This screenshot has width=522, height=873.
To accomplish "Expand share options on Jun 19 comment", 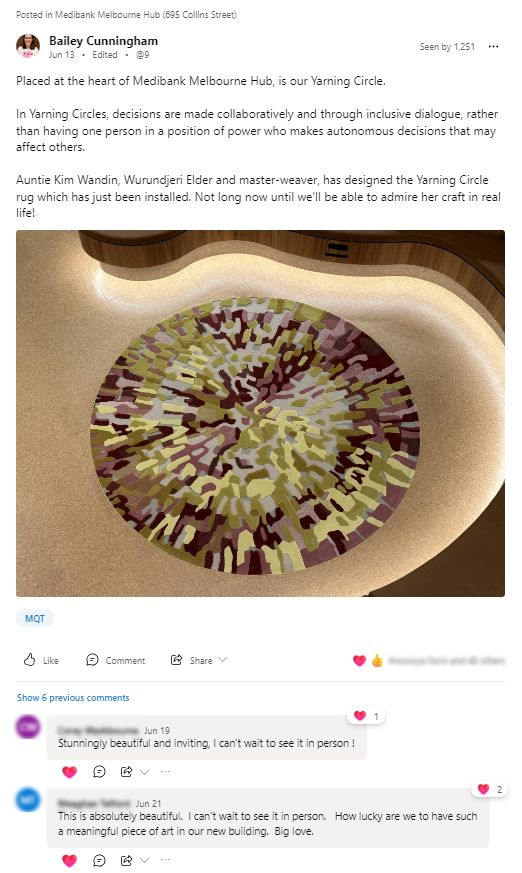I will 144,772.
